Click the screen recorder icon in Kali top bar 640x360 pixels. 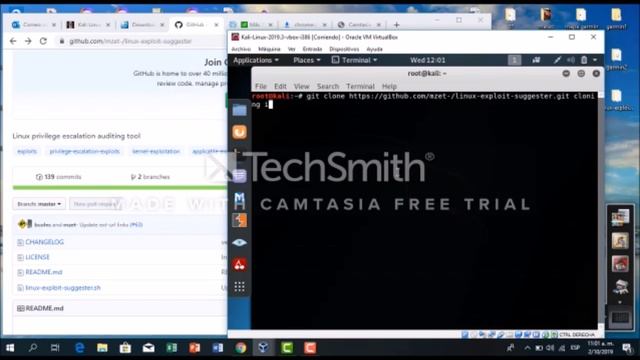[x=536, y=60]
